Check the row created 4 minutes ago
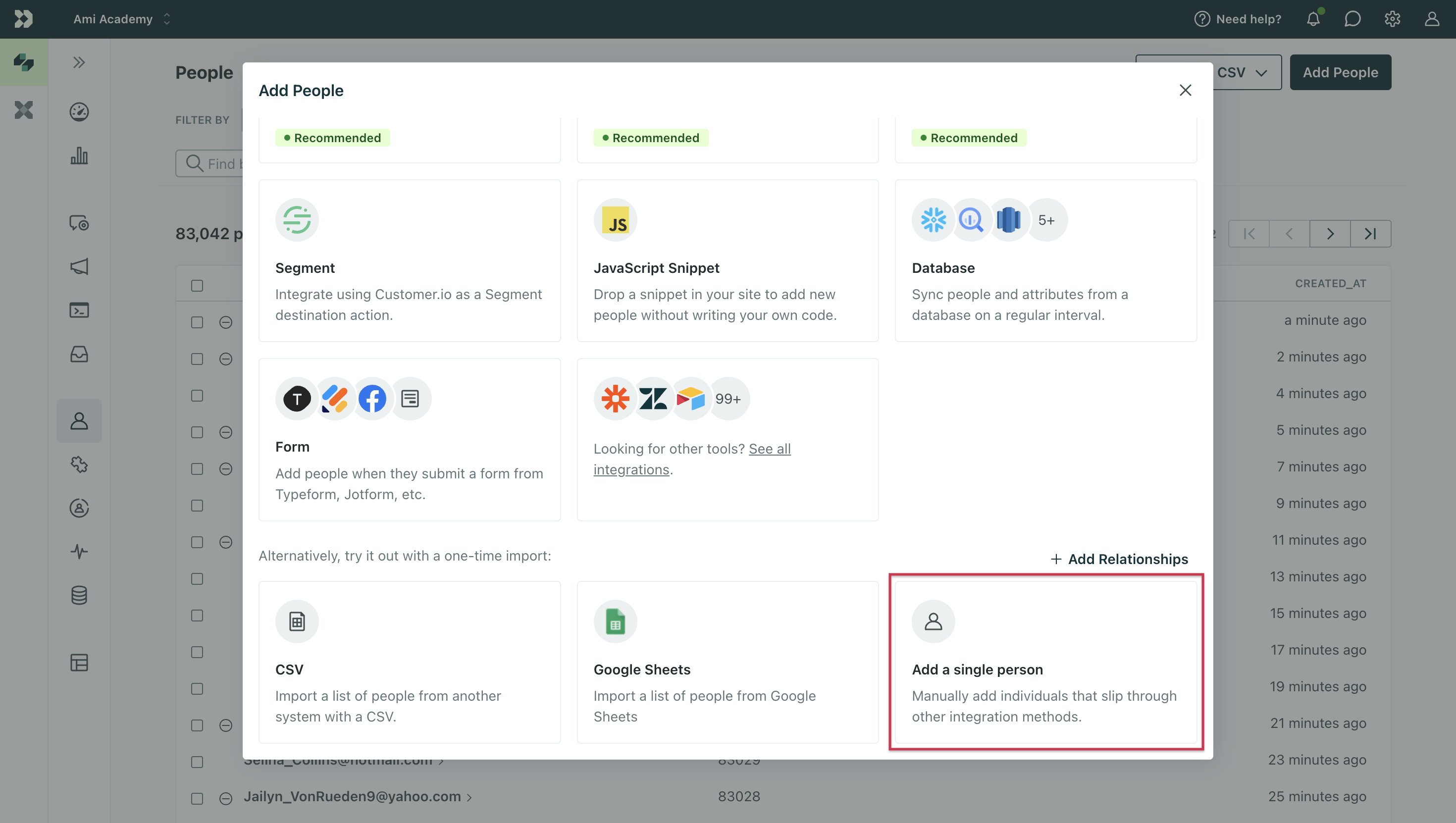The image size is (1456, 823). 197,396
